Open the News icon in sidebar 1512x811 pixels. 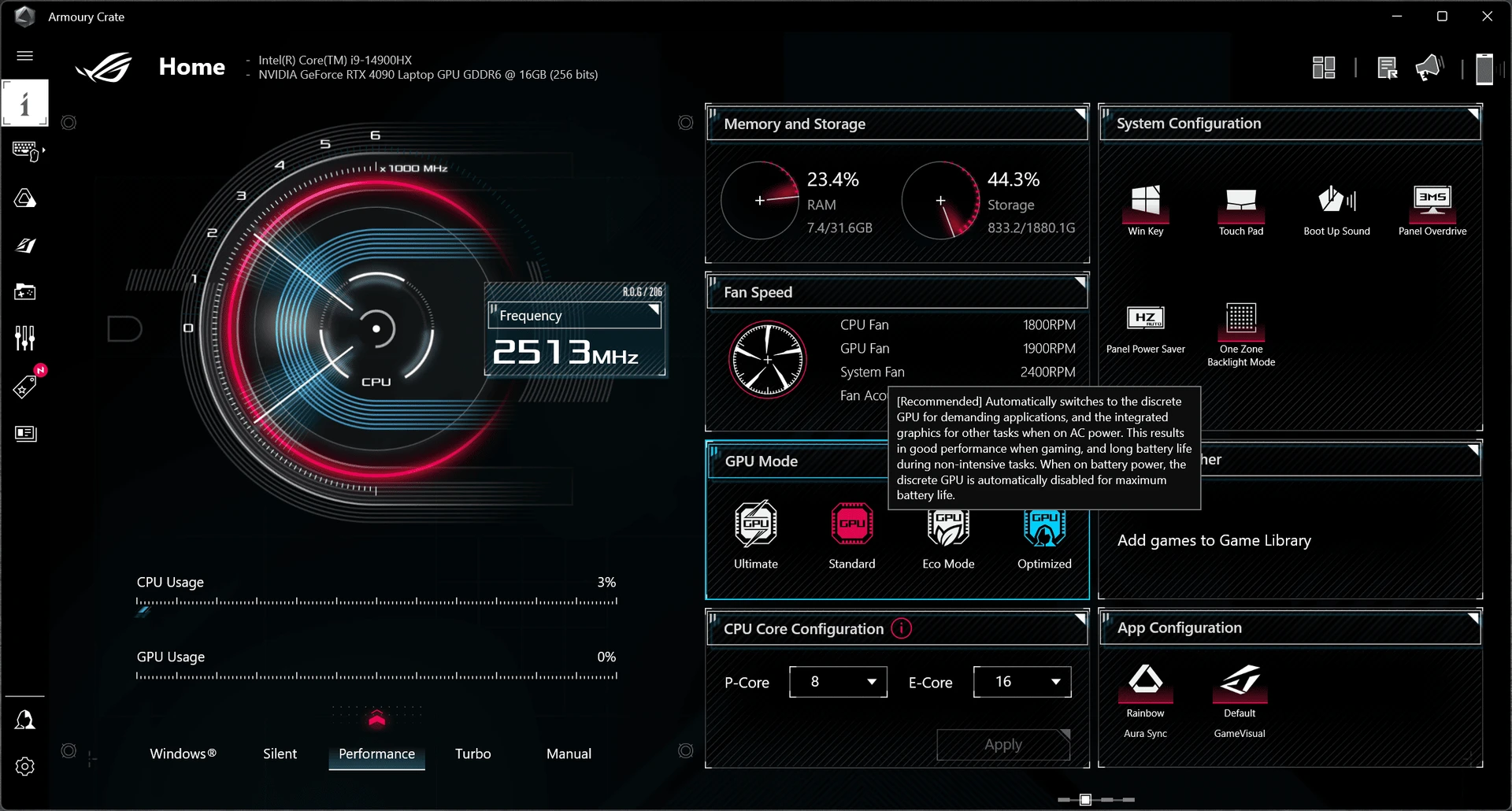pos(25,434)
